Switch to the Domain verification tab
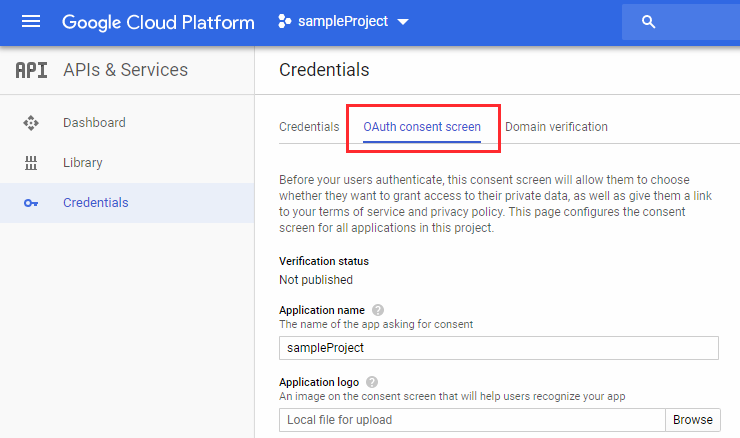 [x=556, y=126]
